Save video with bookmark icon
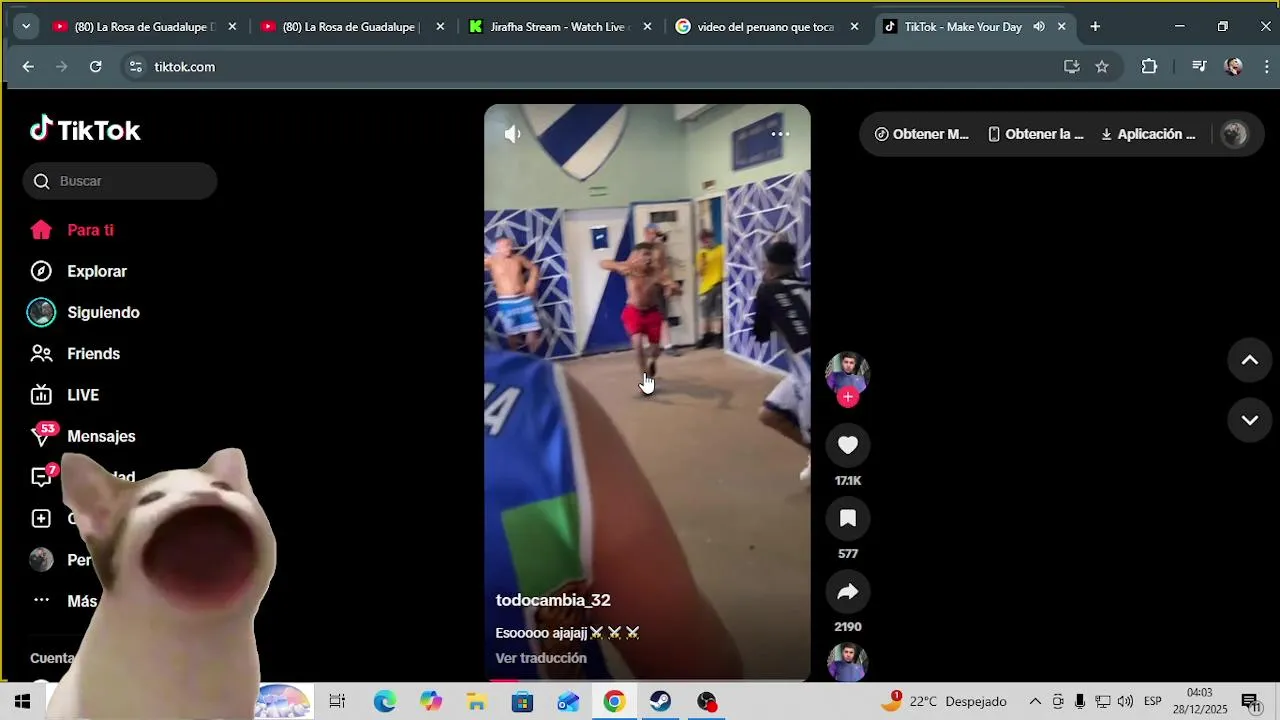Screen dimensions: 1280x720 click(848, 518)
